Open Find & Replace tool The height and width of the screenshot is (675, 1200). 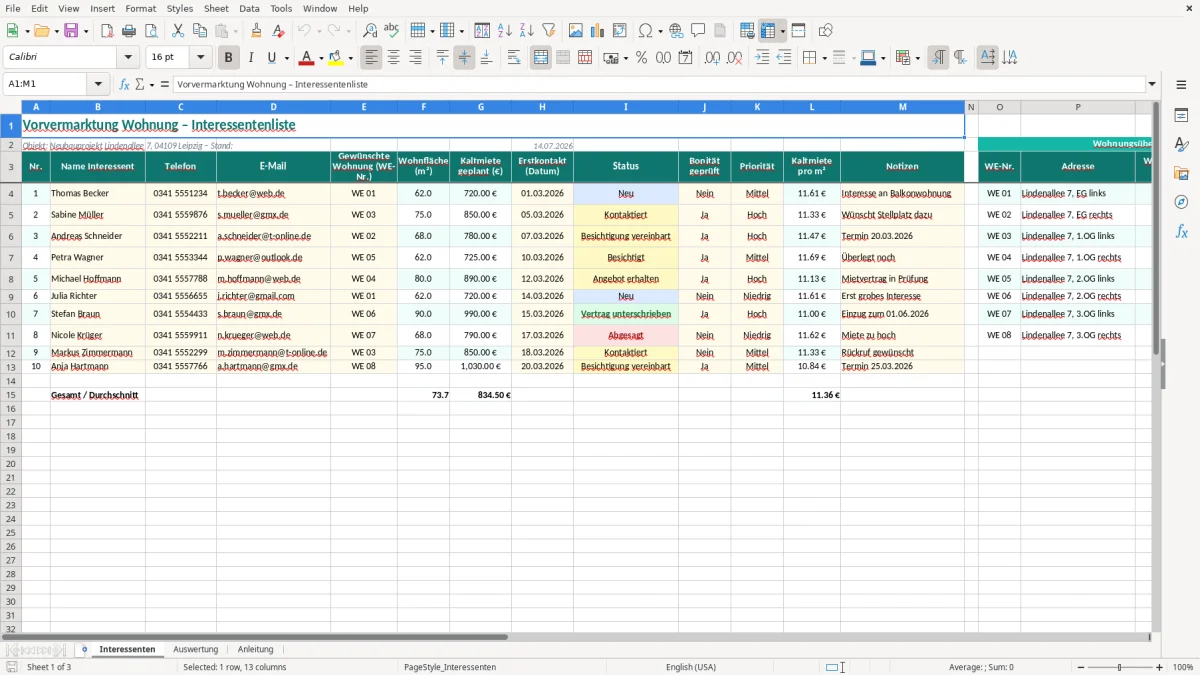click(369, 31)
